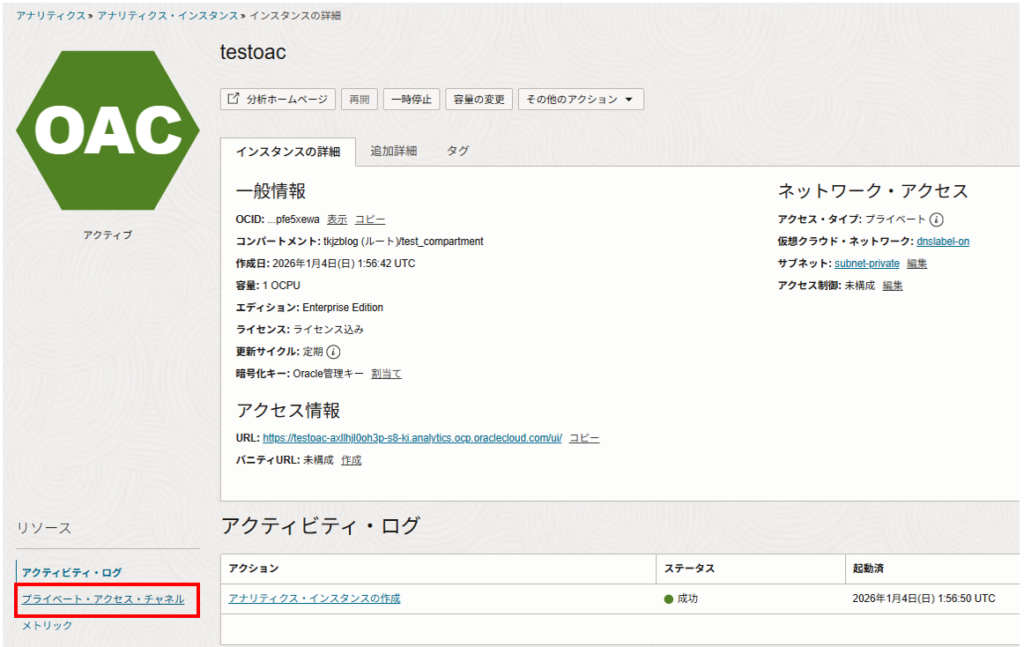Select メトリック in the resources list
This screenshot has height=647, width=1024.
[47, 626]
